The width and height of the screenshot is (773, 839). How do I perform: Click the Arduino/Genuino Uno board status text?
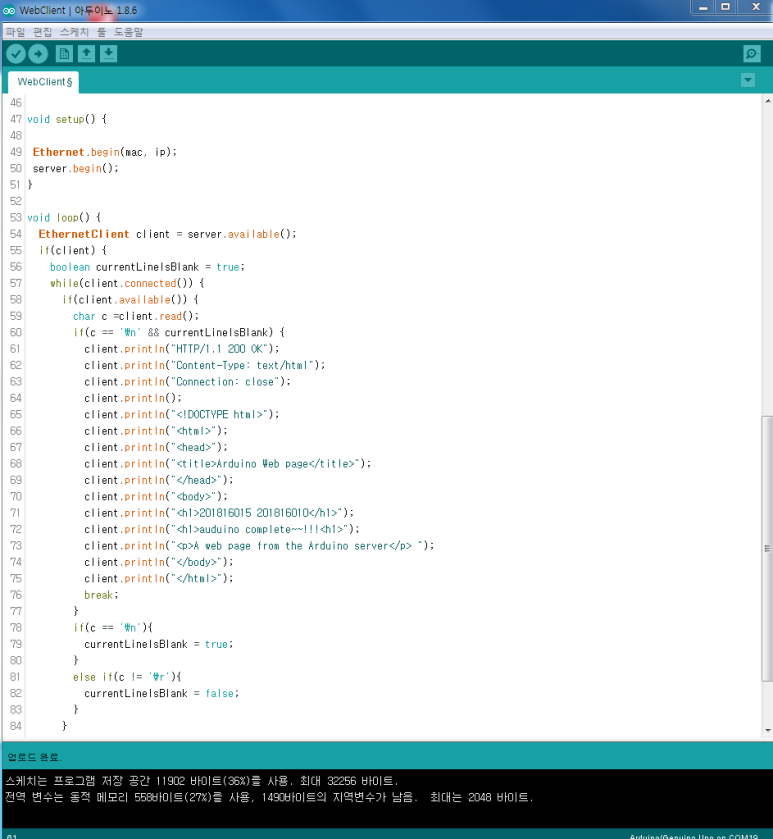pos(693,836)
